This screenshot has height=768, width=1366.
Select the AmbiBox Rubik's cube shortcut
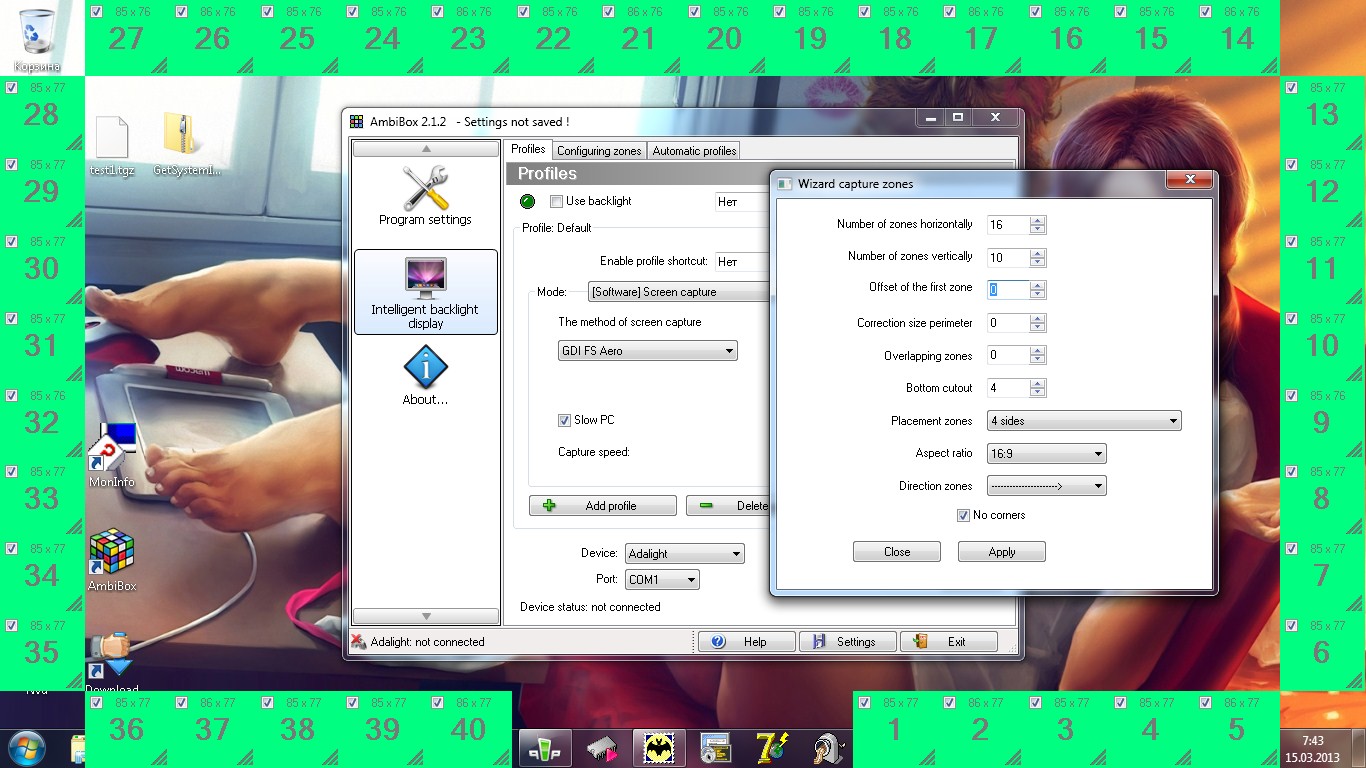(x=112, y=560)
